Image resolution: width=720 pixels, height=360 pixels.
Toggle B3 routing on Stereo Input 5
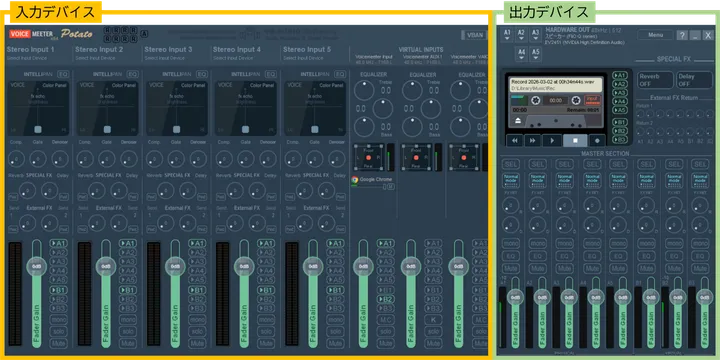(x=336, y=309)
